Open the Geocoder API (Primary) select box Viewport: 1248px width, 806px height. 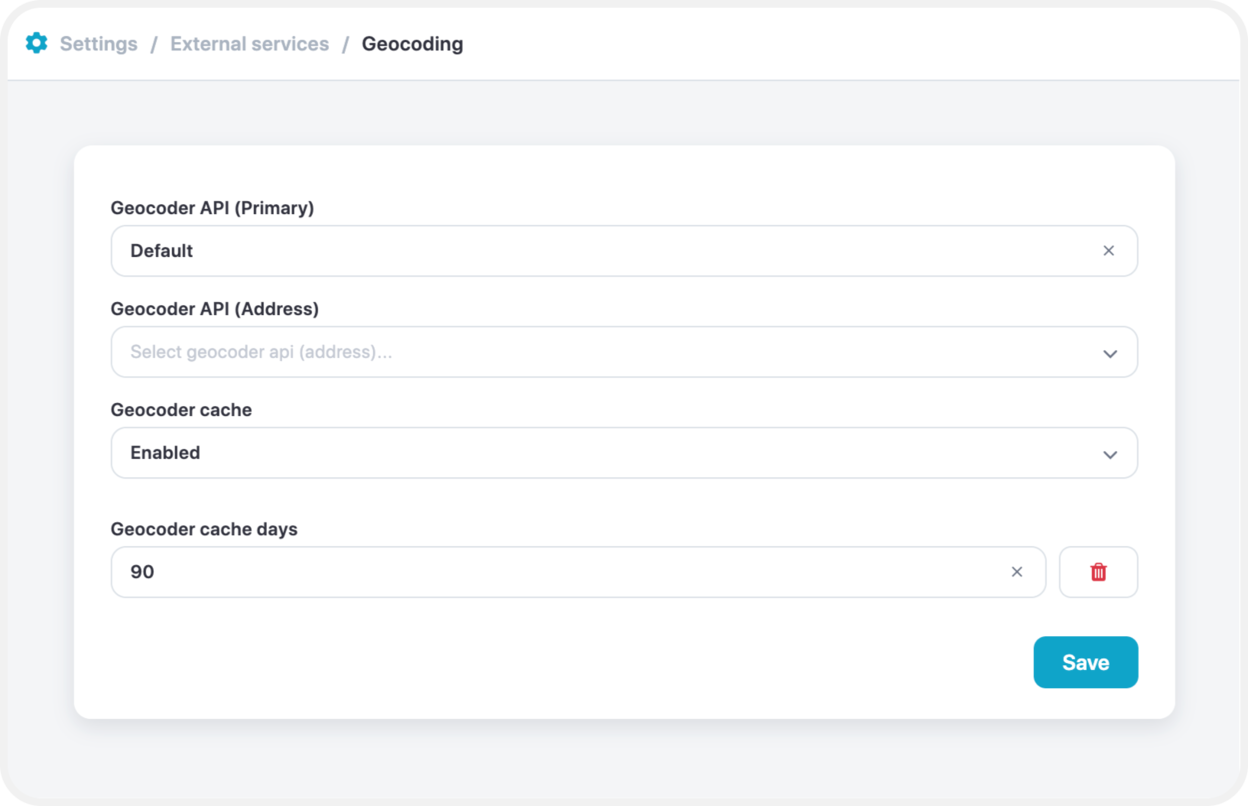624,251
